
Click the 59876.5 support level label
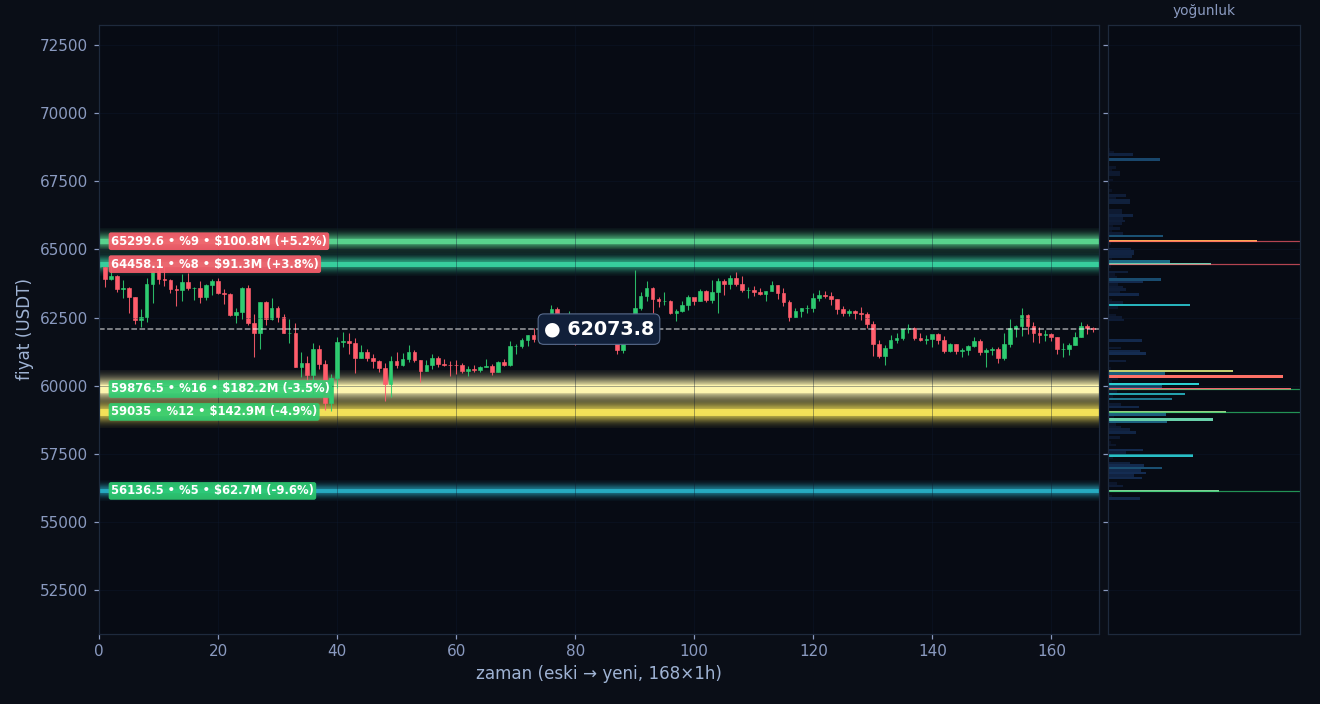pyautogui.click(x=220, y=388)
